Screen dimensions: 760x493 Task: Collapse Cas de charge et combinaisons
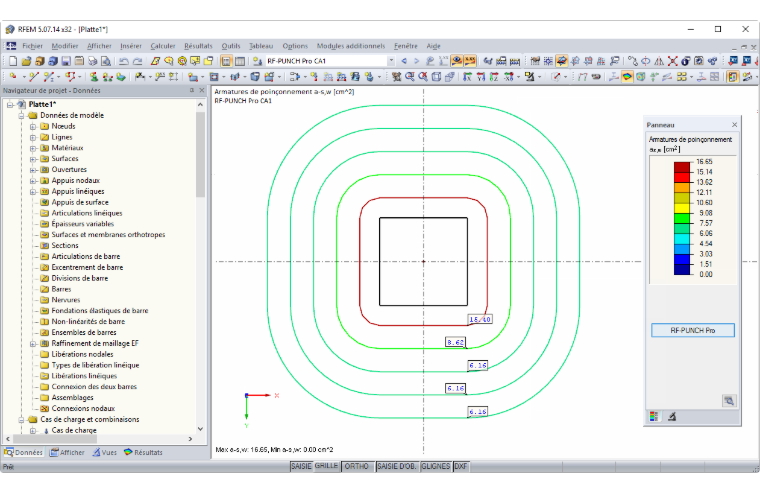[x=21, y=420]
